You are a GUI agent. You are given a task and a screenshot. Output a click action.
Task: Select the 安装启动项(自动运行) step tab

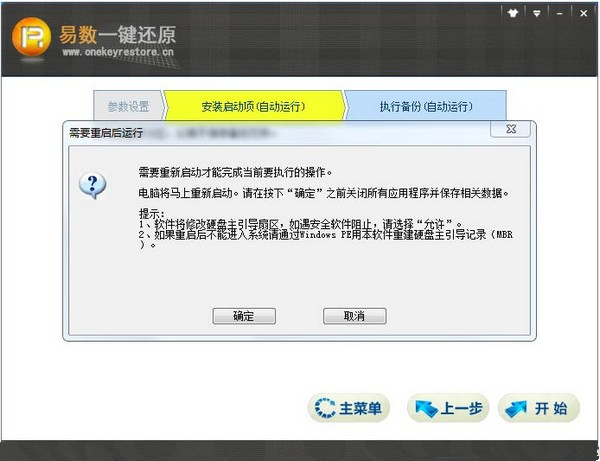pyautogui.click(x=253, y=106)
